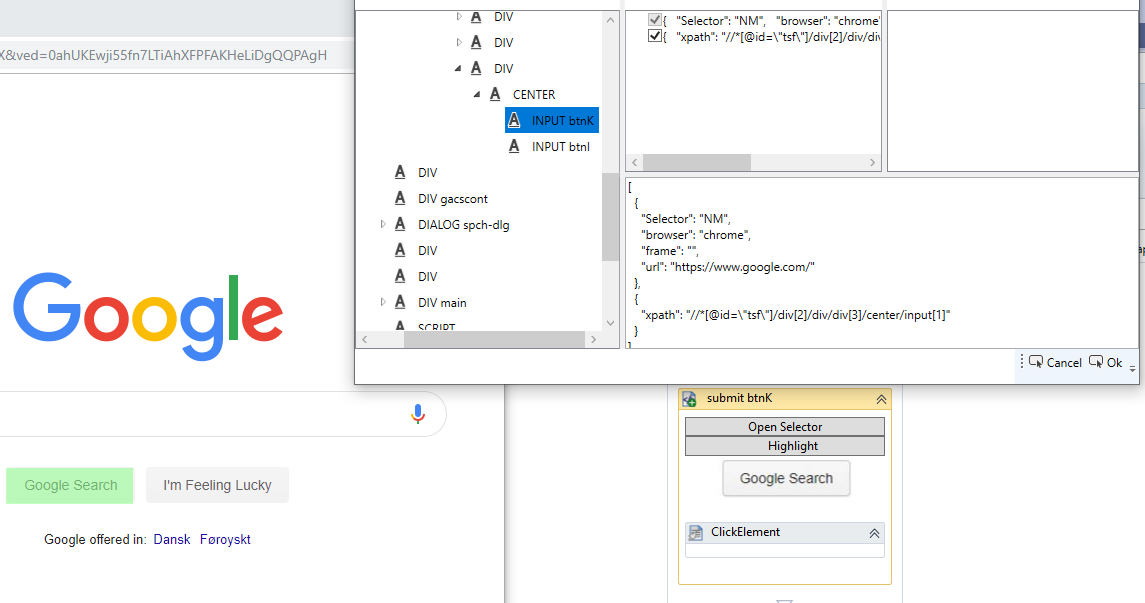Click into the selector JSON text area
Image resolution: width=1145 pixels, height=603 pixels.
click(x=881, y=262)
